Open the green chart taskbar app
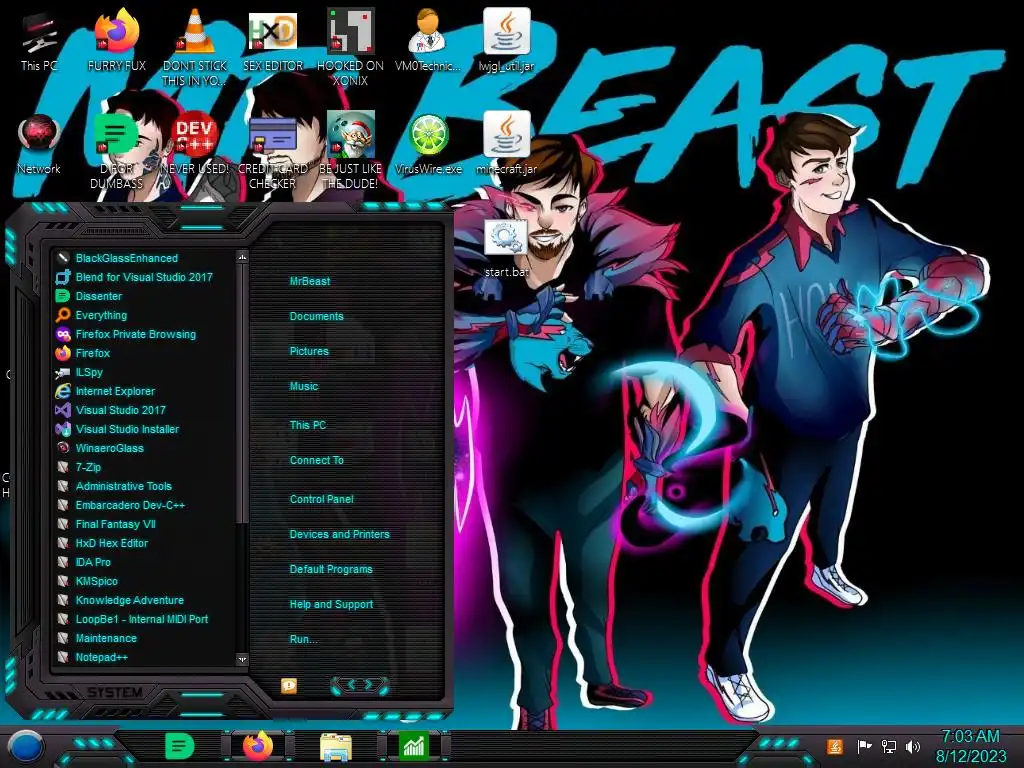The height and width of the screenshot is (768, 1024). [413, 746]
